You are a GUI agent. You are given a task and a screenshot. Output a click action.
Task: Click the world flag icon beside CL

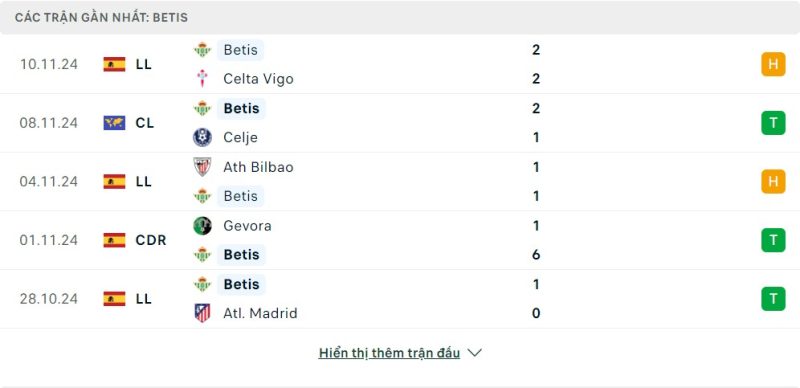pos(114,123)
